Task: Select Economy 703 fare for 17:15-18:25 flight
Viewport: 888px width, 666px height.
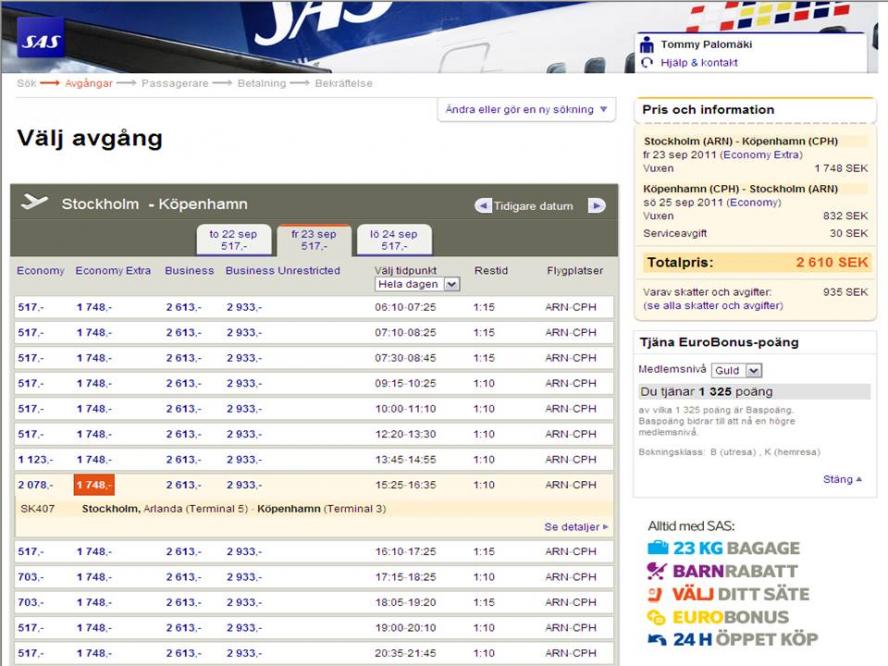Action: (x=31, y=577)
